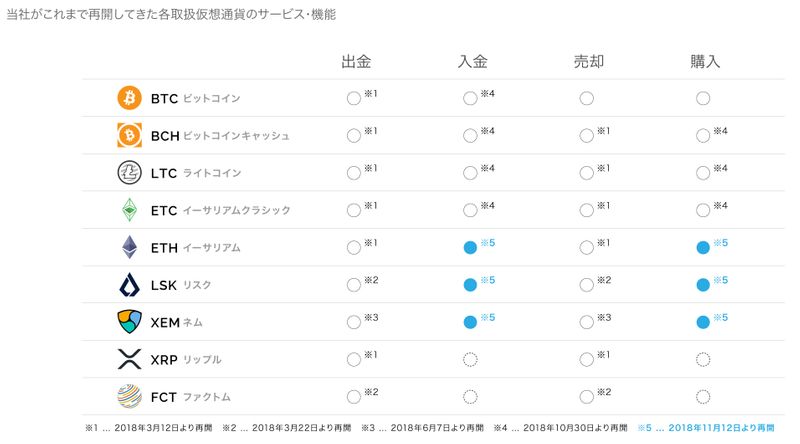The height and width of the screenshot is (444, 800).
Task: Click the 売却 column header
Action: [588, 61]
